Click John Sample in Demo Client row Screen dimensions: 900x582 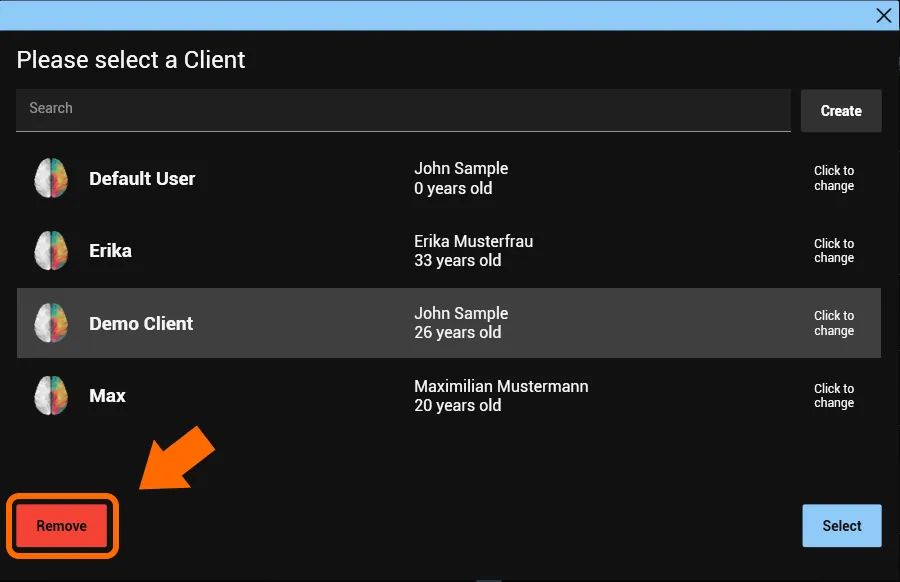point(461,313)
